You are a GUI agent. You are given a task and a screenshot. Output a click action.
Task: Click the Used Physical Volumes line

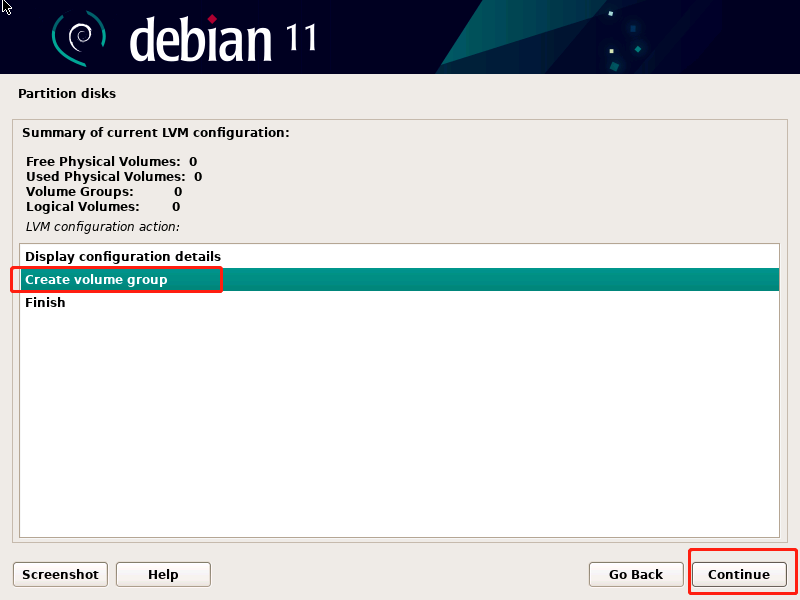coord(114,177)
